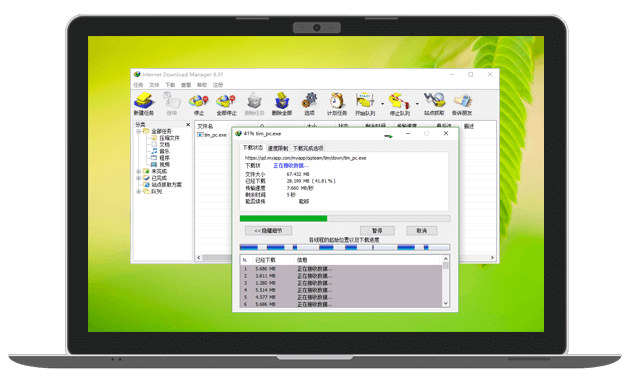This screenshot has width=630, height=380.
Task: Select the 音乐 category
Action: [161, 151]
